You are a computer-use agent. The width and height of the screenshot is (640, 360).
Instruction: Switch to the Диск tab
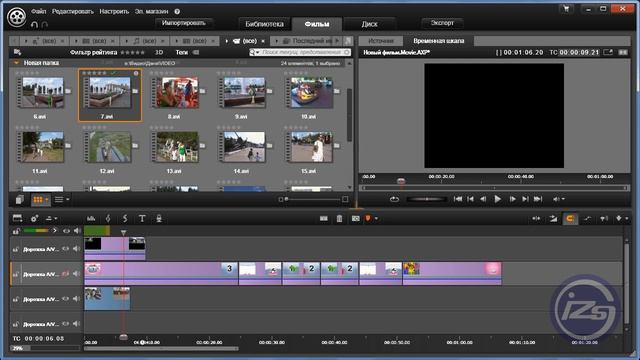(x=369, y=24)
